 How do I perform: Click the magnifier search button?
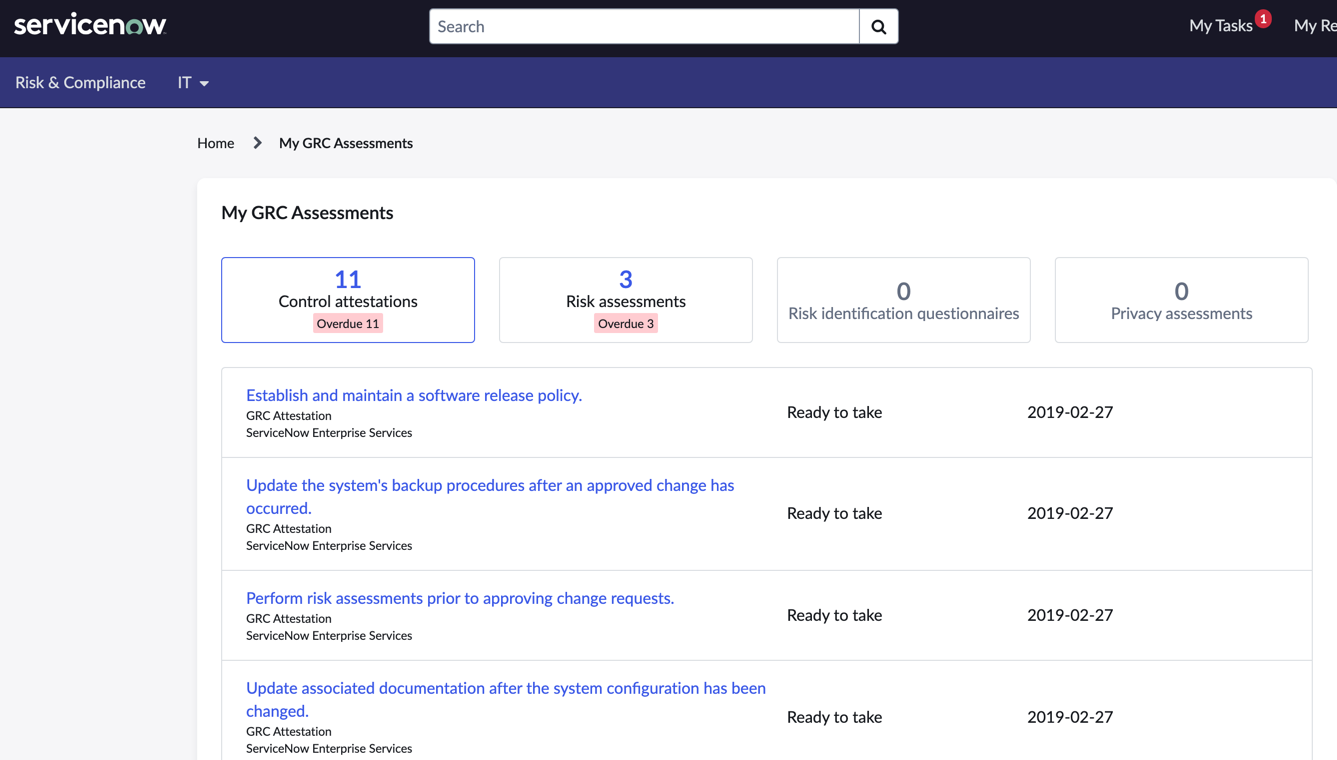click(879, 27)
